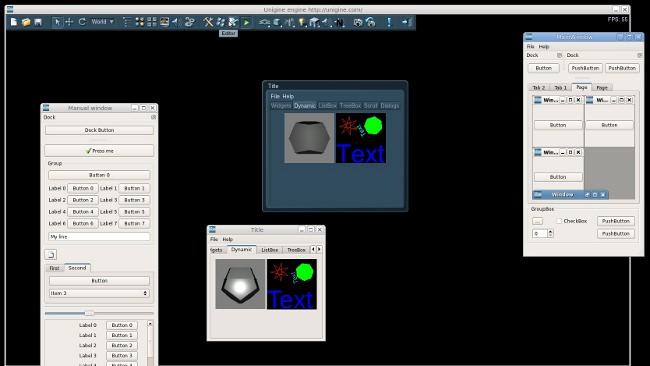This screenshot has width=650, height=366.
Task: Toggle the CheckBox in GroupBox
Action: coord(559,221)
